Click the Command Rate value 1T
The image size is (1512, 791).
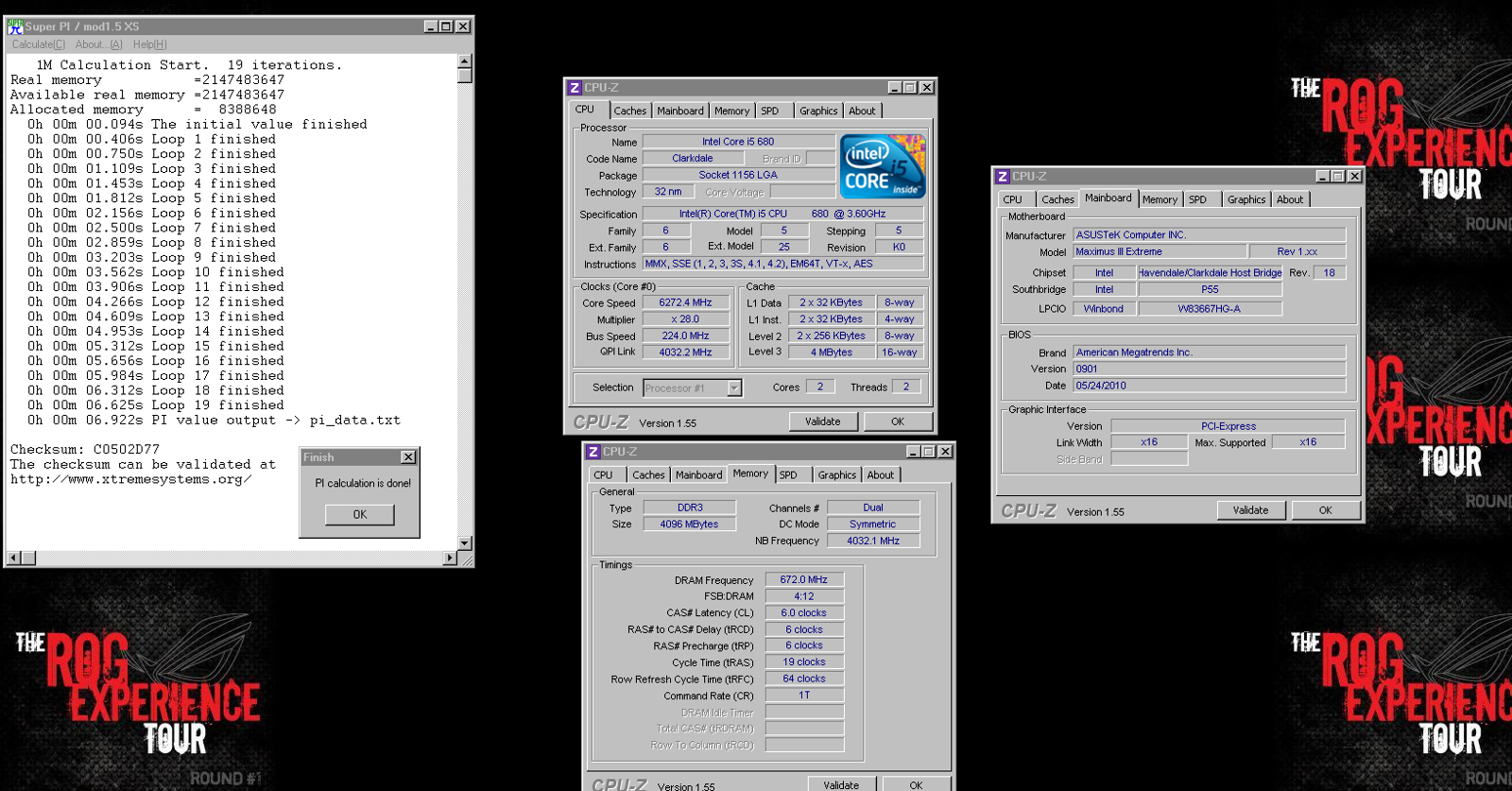click(x=804, y=696)
